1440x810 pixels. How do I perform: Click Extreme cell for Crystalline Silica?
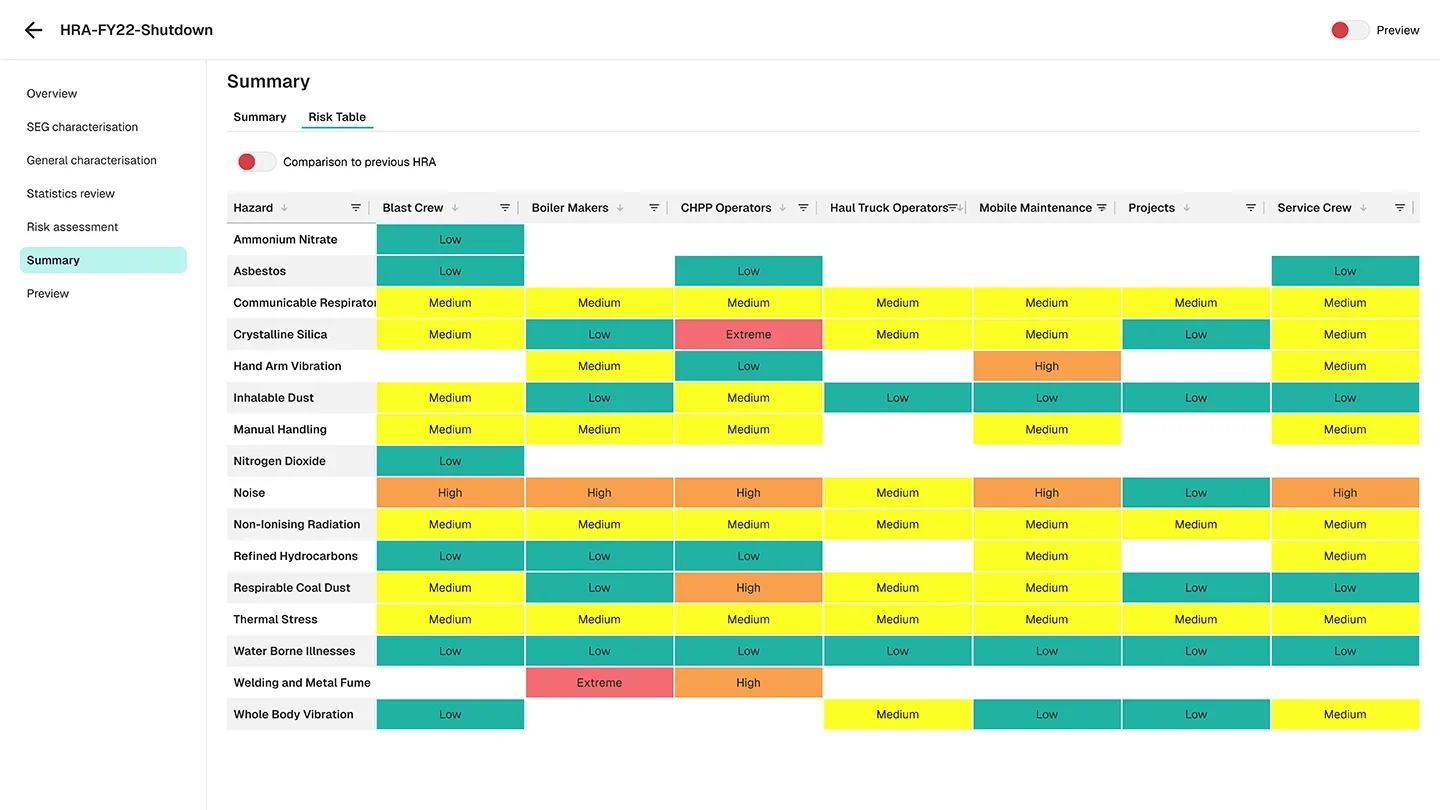point(748,335)
